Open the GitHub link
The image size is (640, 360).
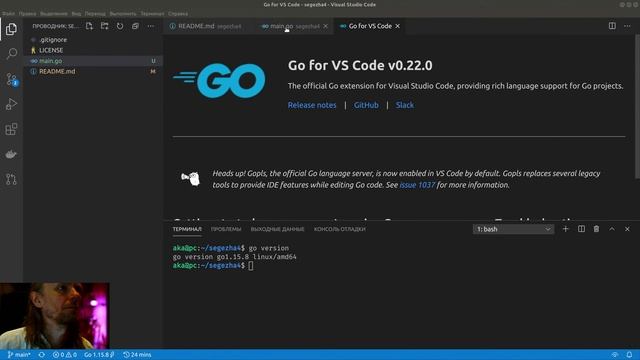[x=366, y=105]
